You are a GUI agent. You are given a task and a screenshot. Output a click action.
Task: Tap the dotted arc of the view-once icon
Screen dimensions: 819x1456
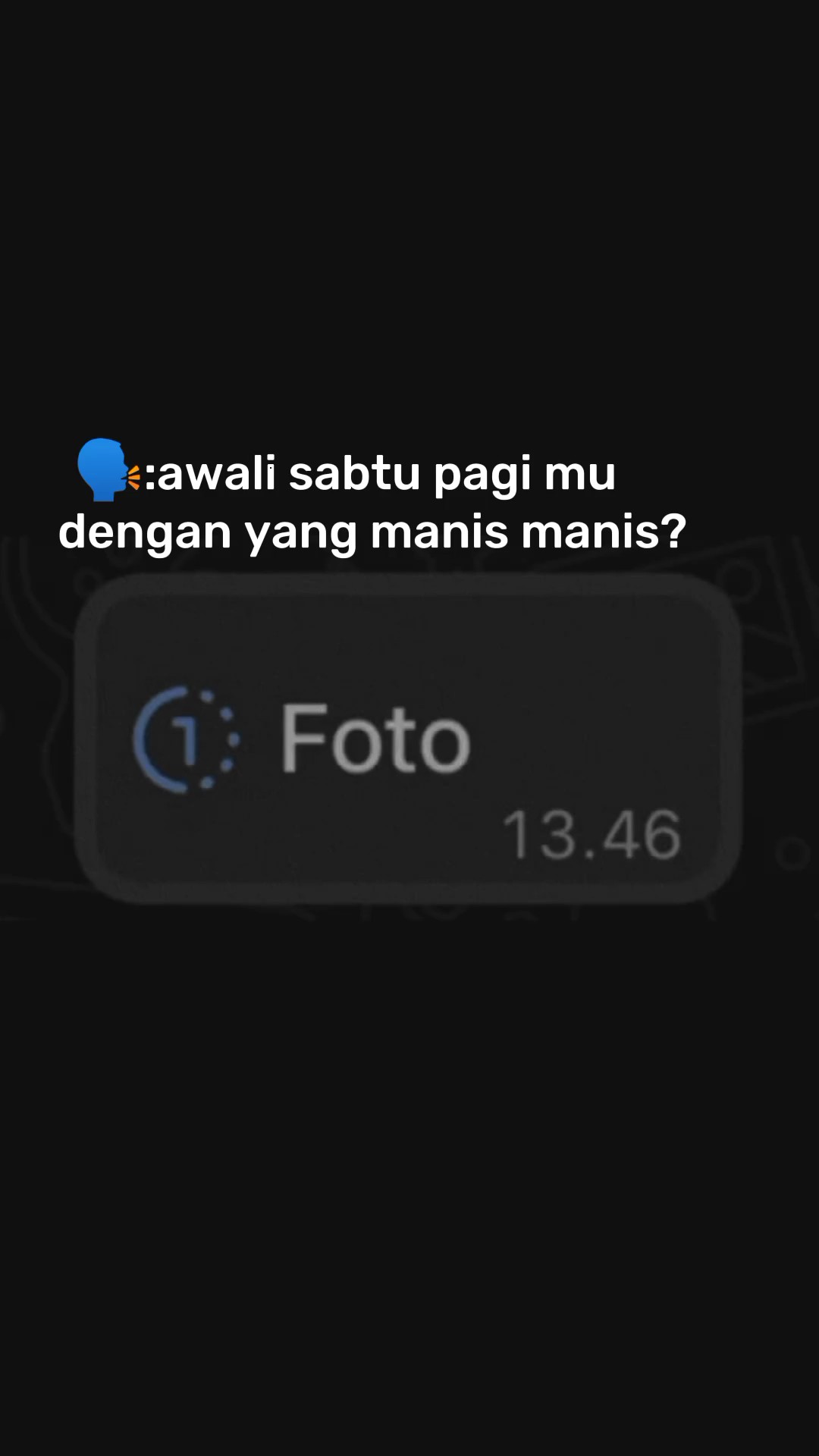point(227,739)
